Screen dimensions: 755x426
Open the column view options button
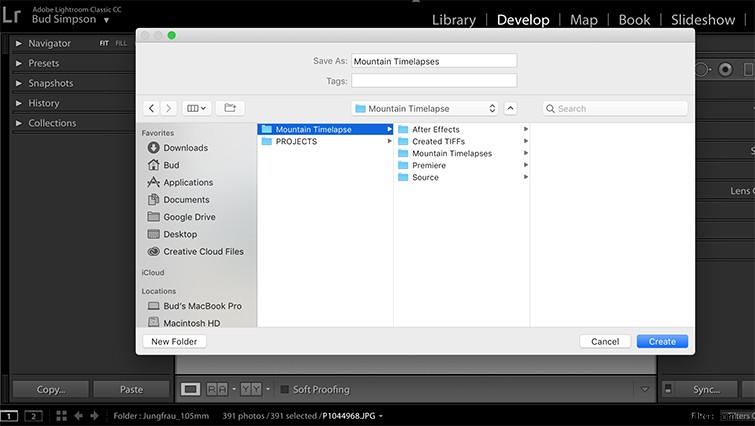tap(196, 108)
